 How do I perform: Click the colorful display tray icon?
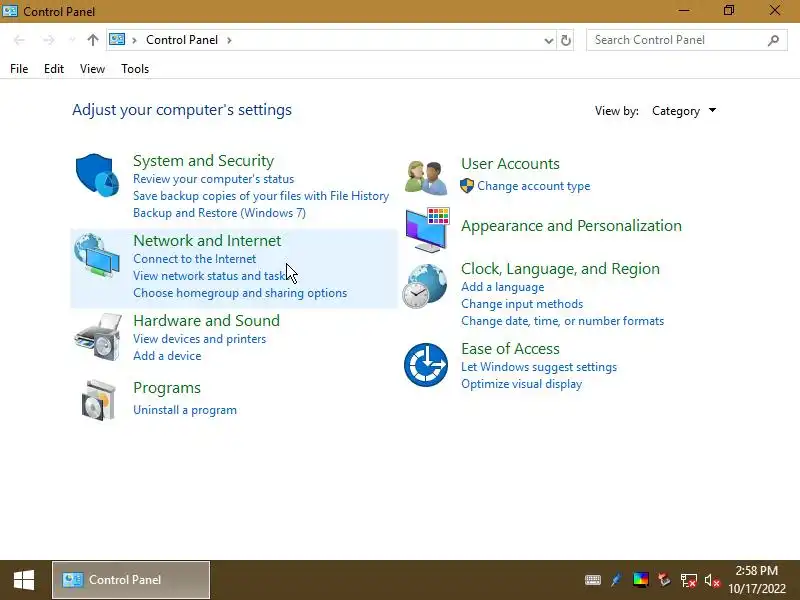tap(641, 580)
